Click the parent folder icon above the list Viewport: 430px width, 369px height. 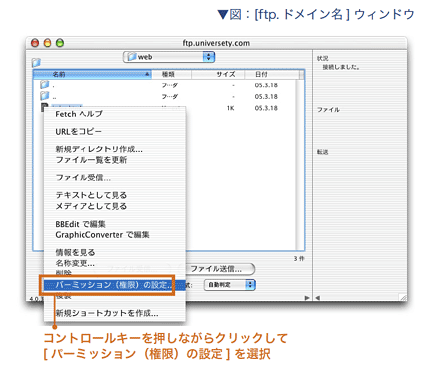[x=36, y=62]
